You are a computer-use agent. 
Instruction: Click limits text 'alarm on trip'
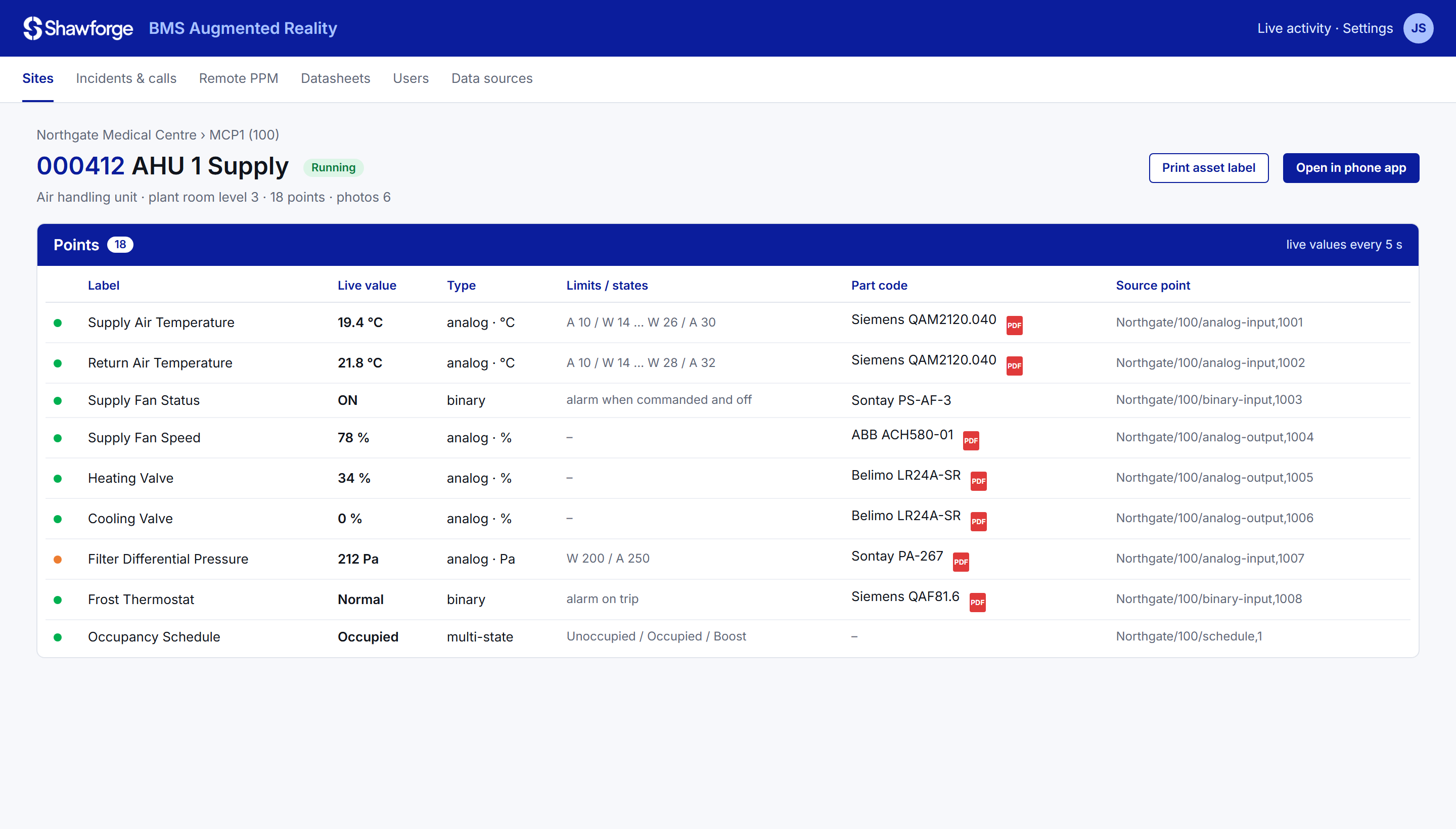tap(602, 598)
